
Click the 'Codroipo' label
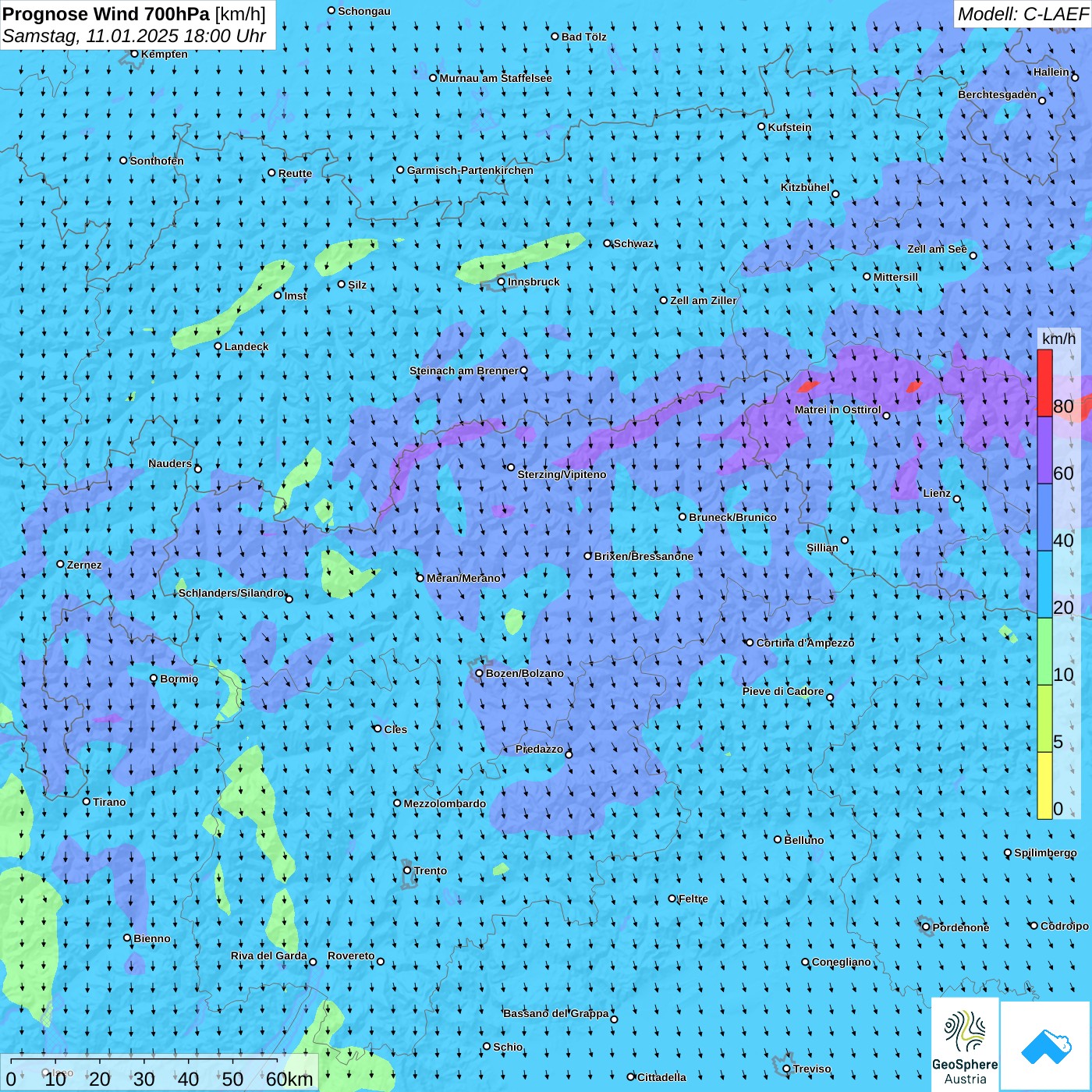pos(1065,926)
